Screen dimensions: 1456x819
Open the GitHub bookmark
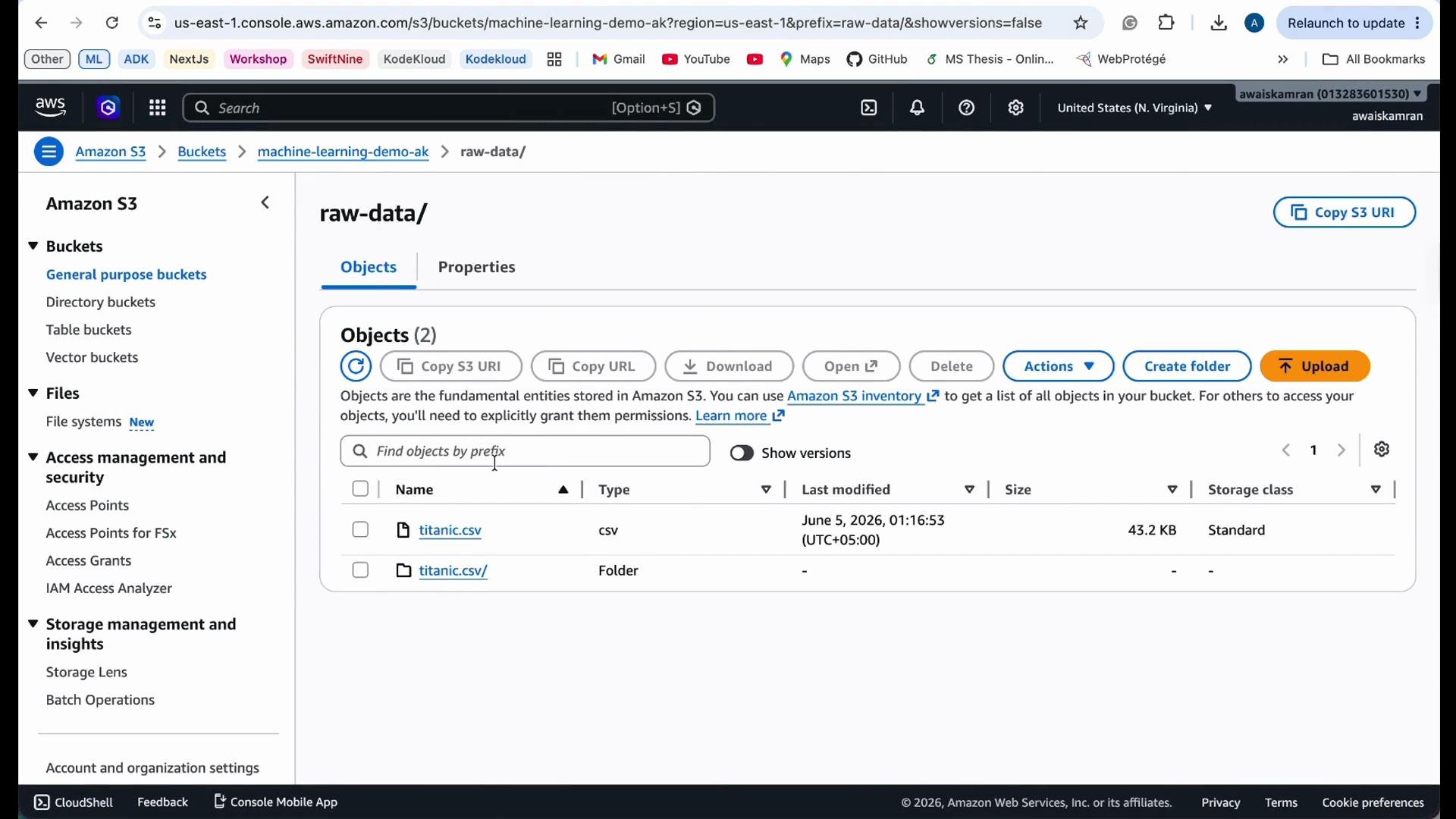point(878,60)
